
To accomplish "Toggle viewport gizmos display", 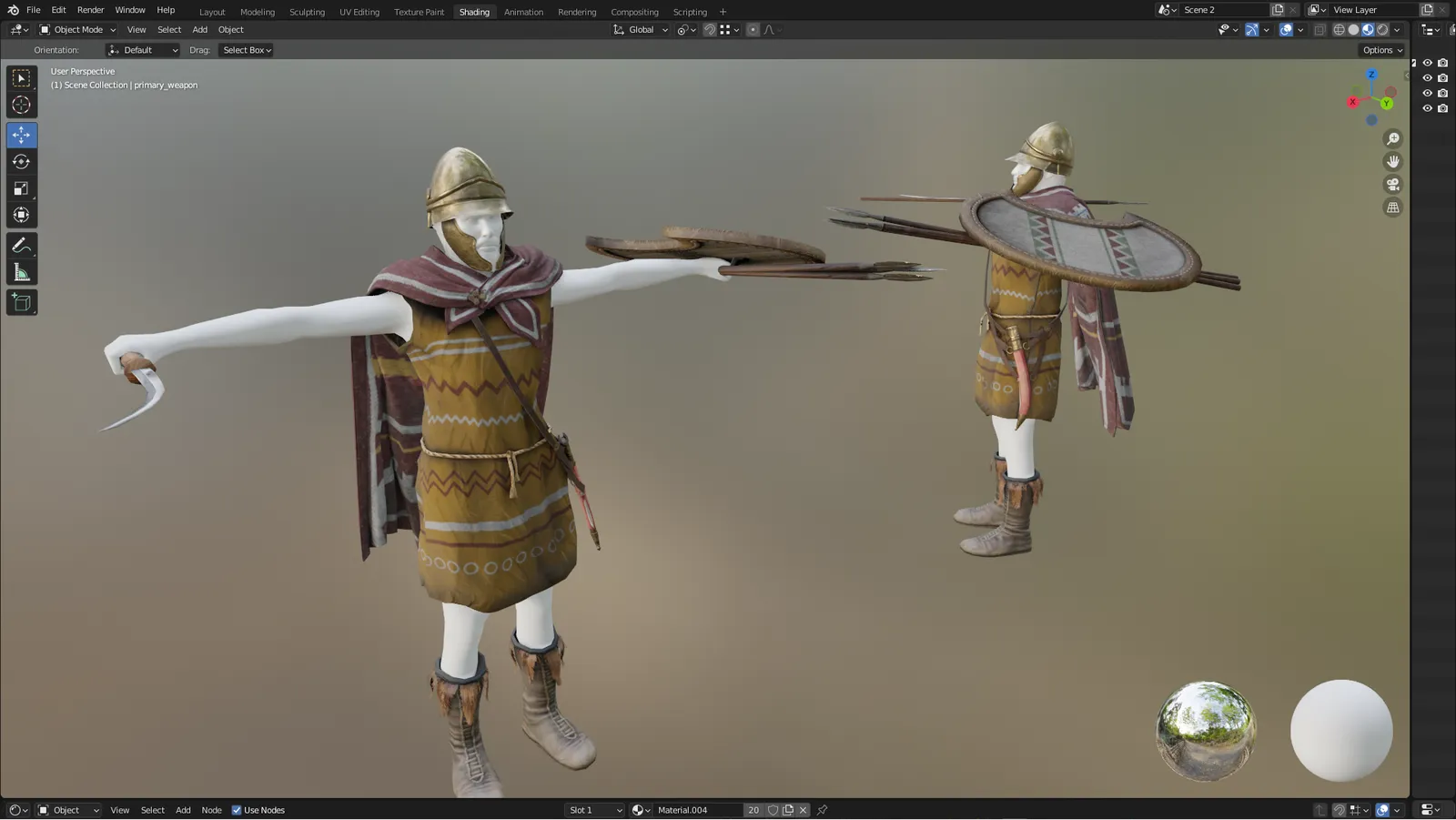I will pyautogui.click(x=1252, y=30).
